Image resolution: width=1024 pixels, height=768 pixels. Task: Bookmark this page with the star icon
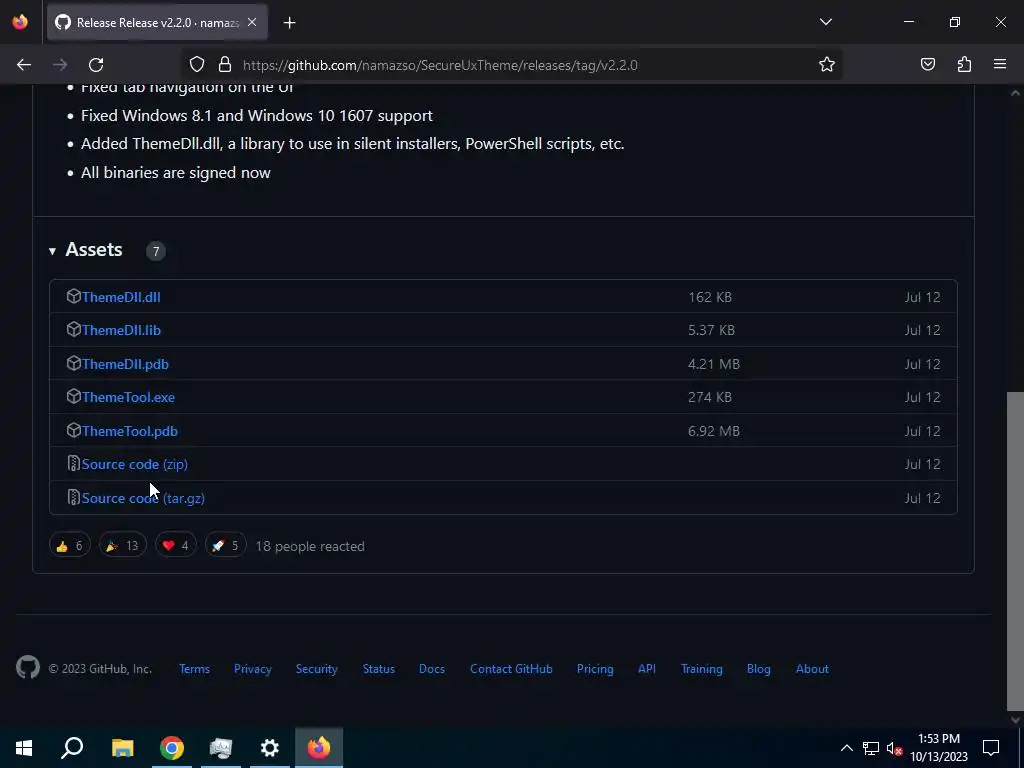(x=827, y=65)
